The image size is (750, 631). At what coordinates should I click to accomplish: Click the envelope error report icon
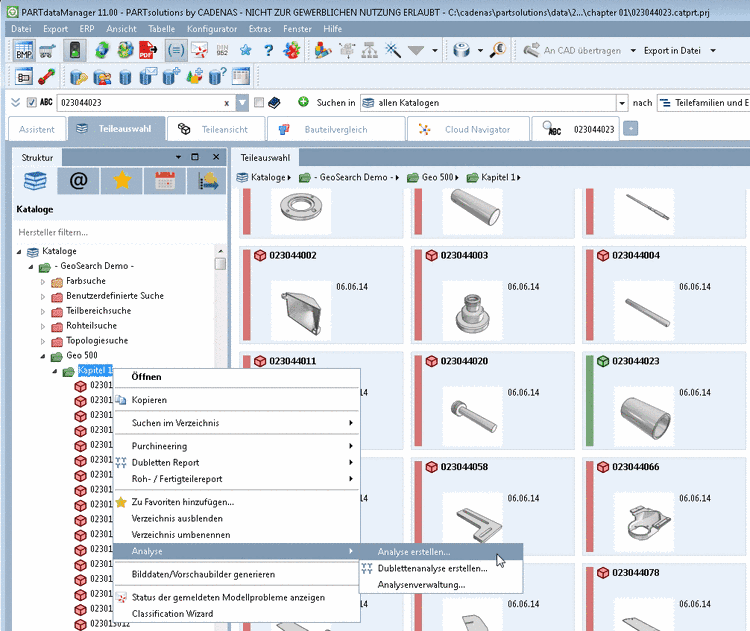pyautogui.click(x=199, y=50)
